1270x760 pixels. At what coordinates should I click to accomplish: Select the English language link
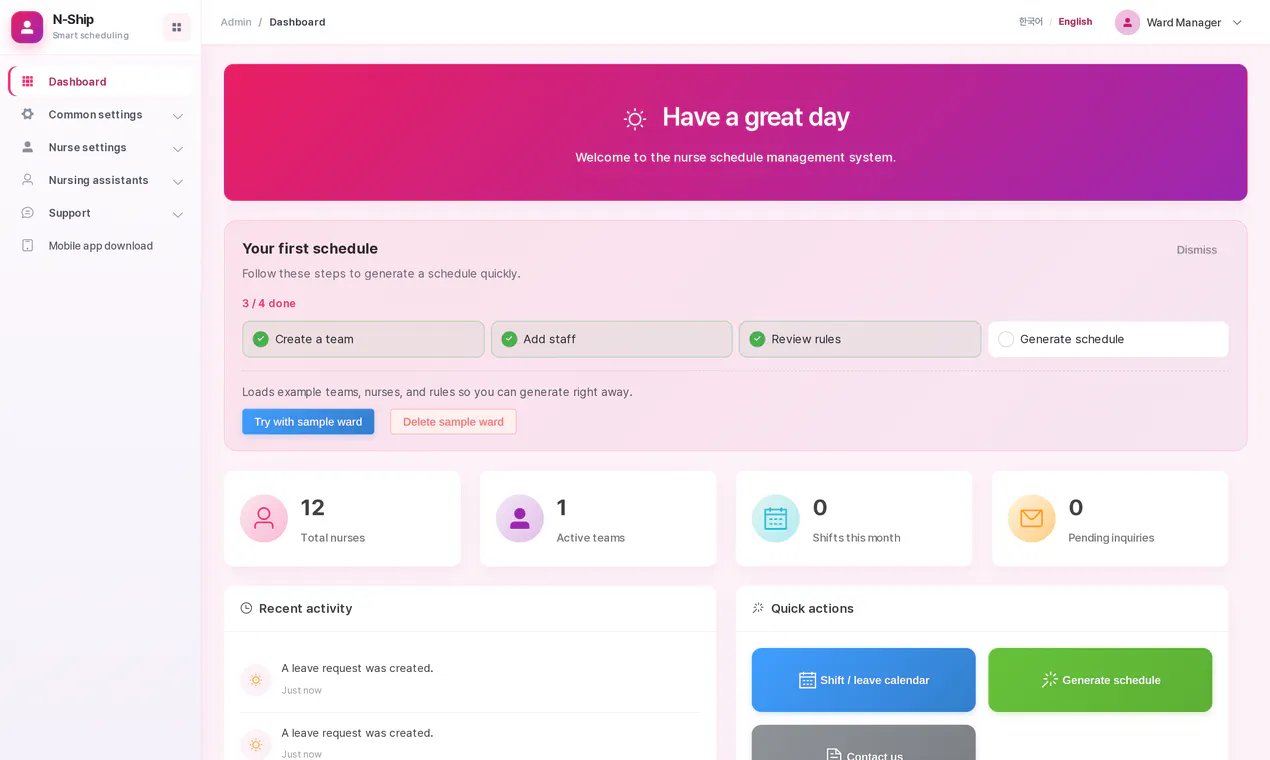point(1075,22)
